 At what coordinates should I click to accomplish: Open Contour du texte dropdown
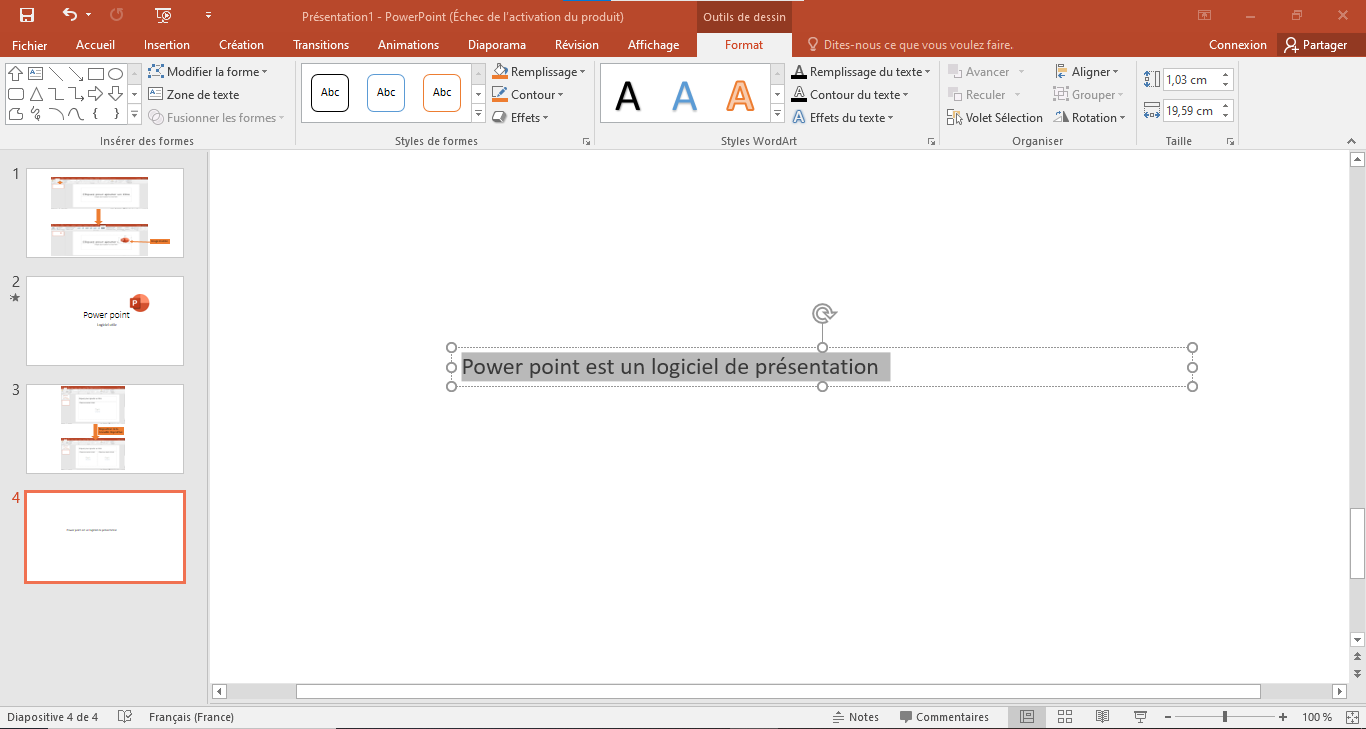pos(850,95)
